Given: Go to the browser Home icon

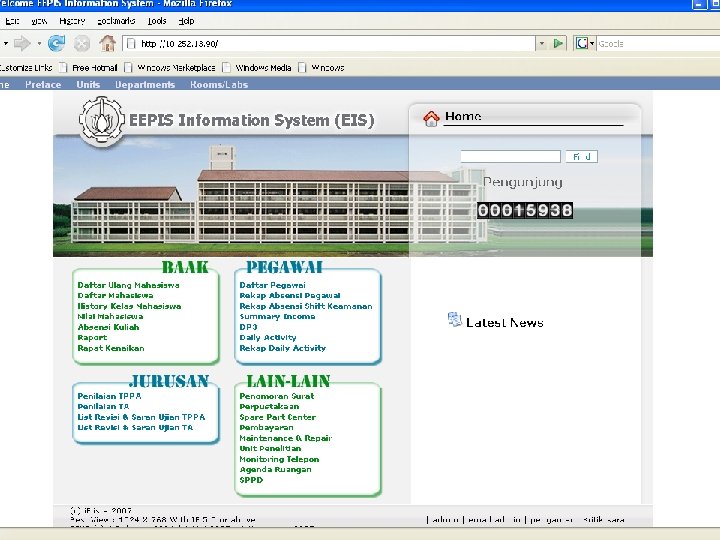Looking at the screenshot, I should coord(108,43).
